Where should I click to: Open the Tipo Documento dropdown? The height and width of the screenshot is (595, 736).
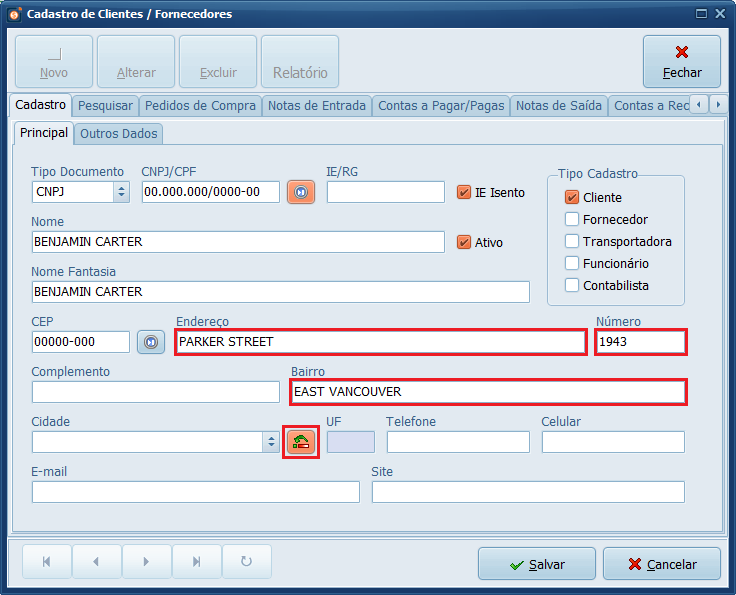point(121,192)
